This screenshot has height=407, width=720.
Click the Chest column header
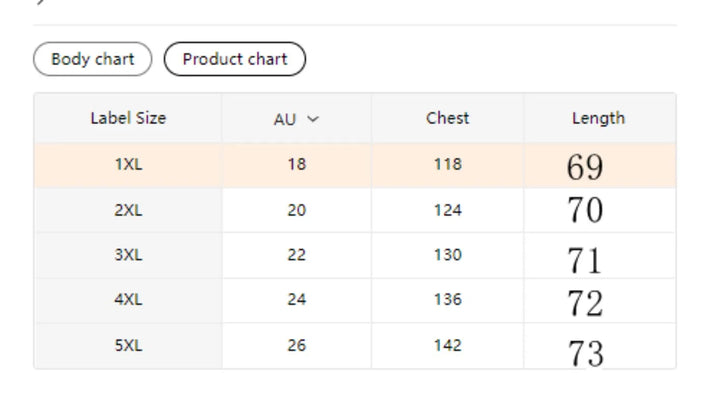pyautogui.click(x=447, y=118)
